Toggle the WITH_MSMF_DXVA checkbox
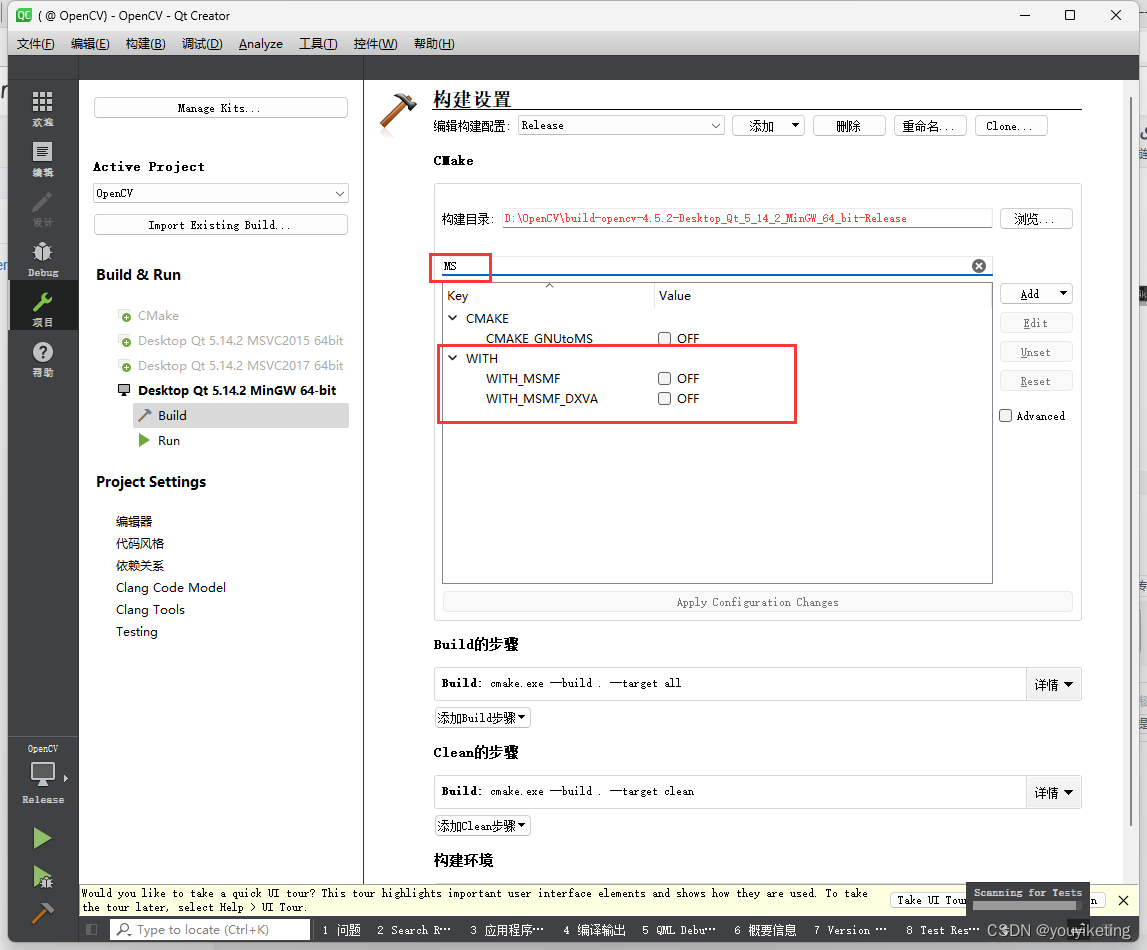This screenshot has width=1147, height=950. pos(664,399)
